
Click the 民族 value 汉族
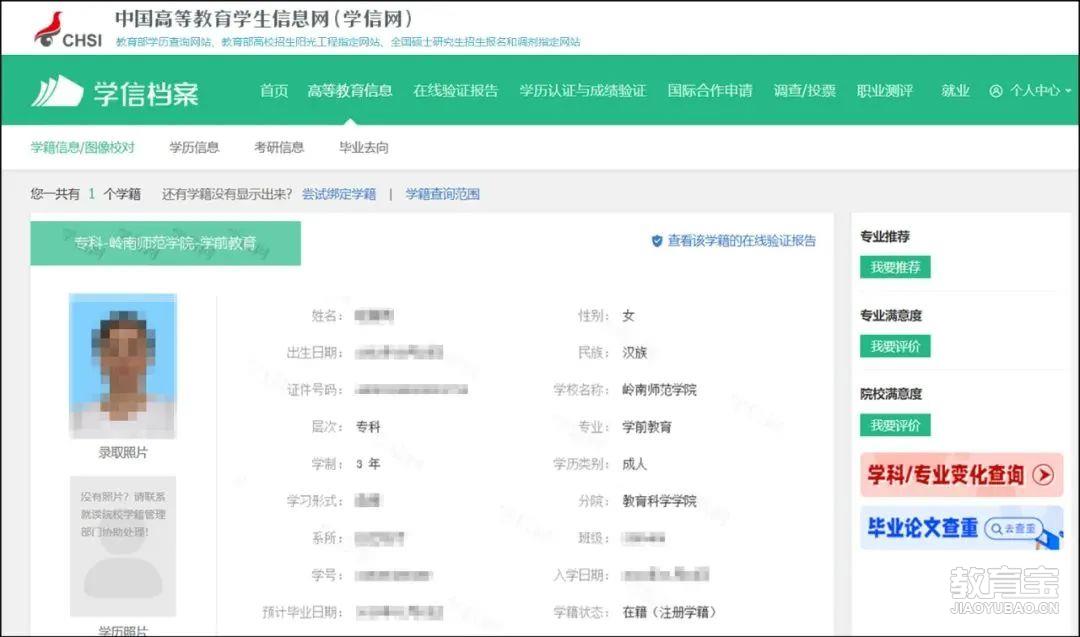point(634,353)
